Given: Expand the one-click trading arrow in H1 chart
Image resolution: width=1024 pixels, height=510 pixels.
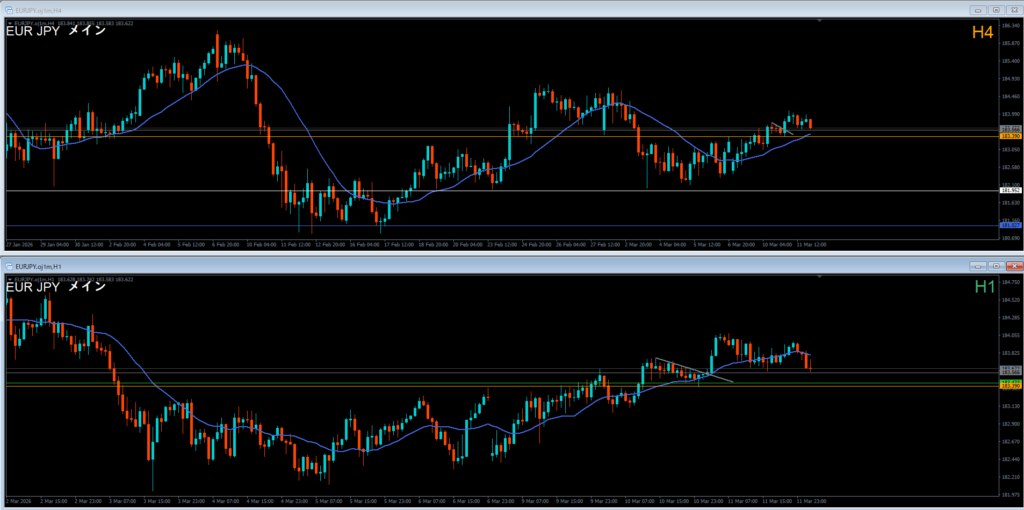Looking at the screenshot, I should click(8, 279).
